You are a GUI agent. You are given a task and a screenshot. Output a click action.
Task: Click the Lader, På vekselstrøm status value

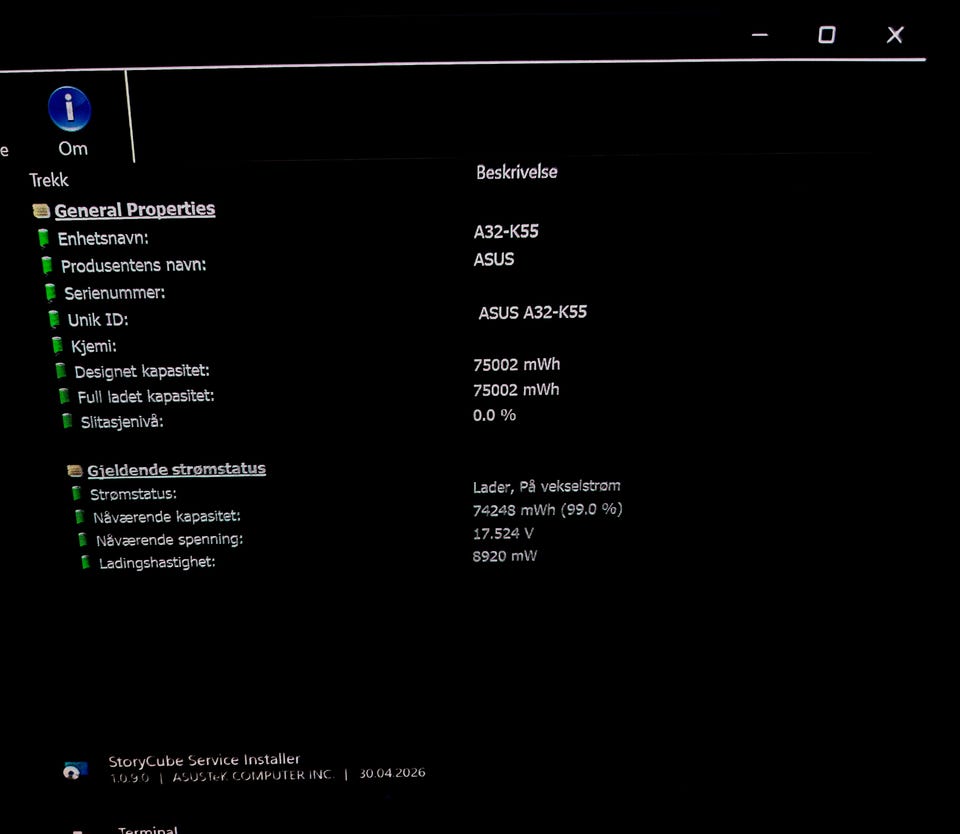click(546, 486)
